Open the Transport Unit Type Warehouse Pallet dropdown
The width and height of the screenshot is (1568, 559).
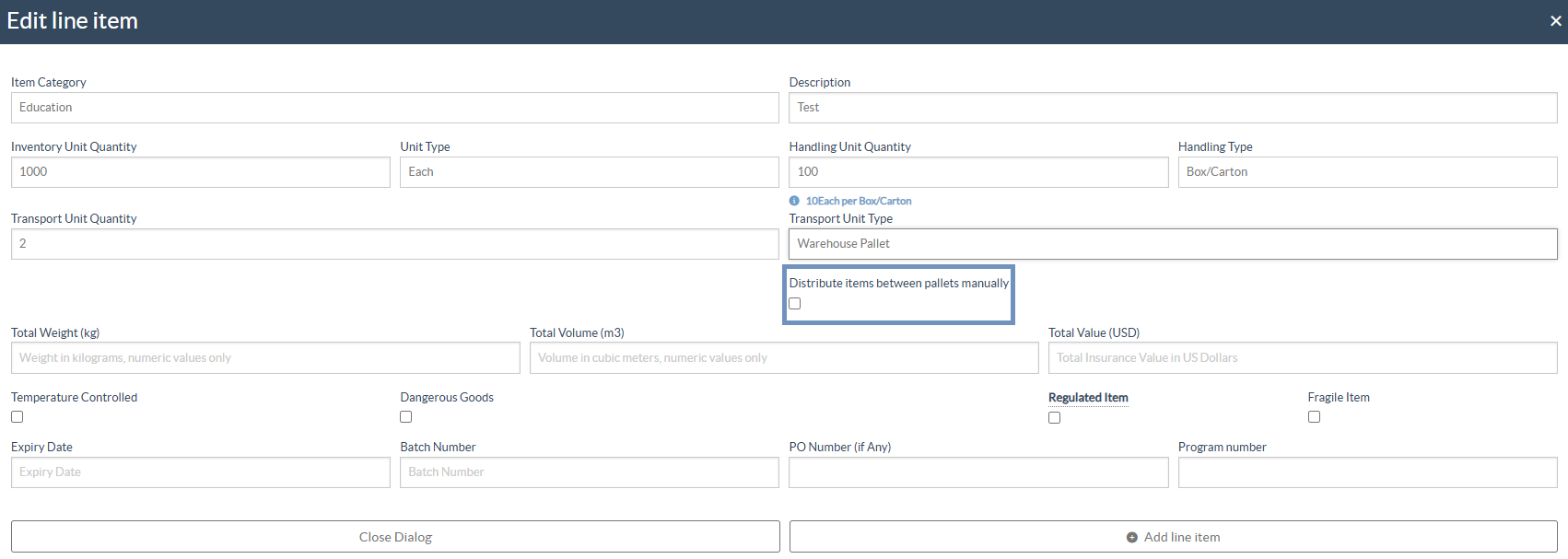tap(1172, 244)
